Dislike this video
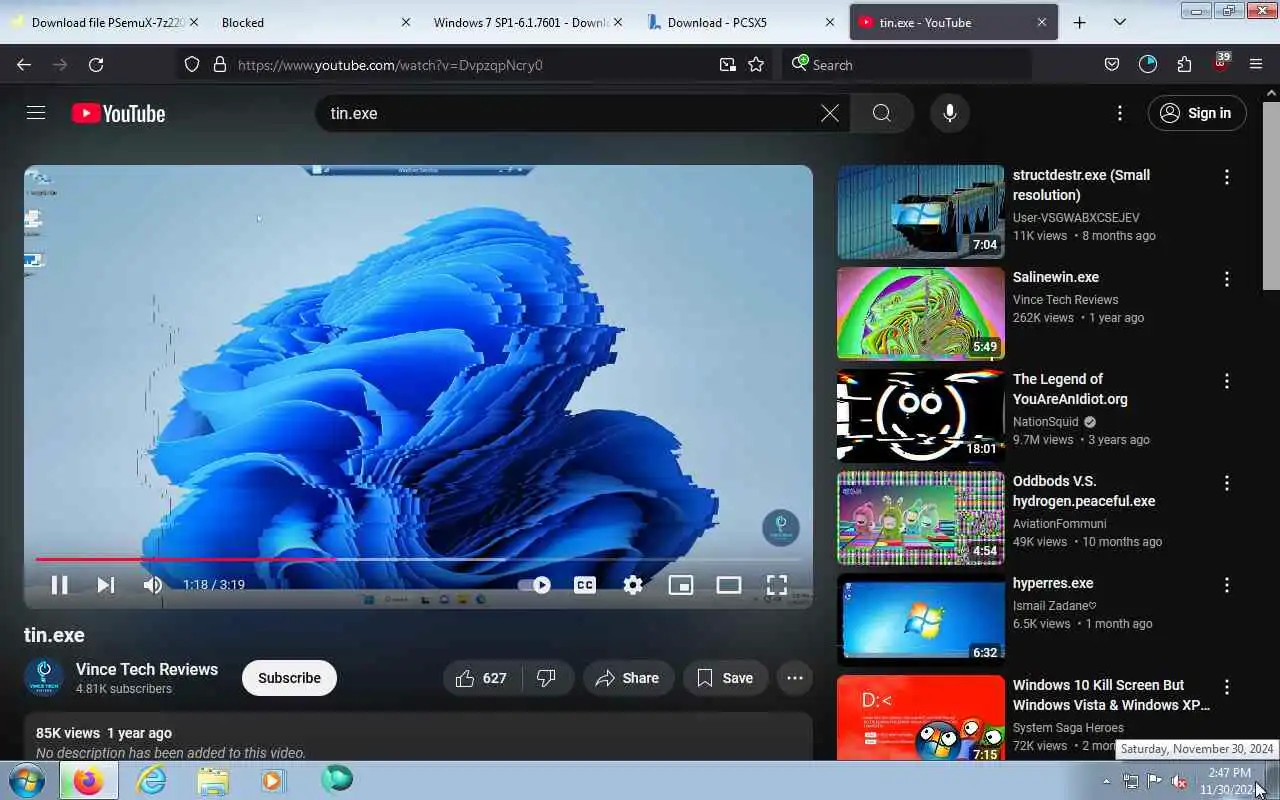The width and height of the screenshot is (1280, 800). coord(547,678)
